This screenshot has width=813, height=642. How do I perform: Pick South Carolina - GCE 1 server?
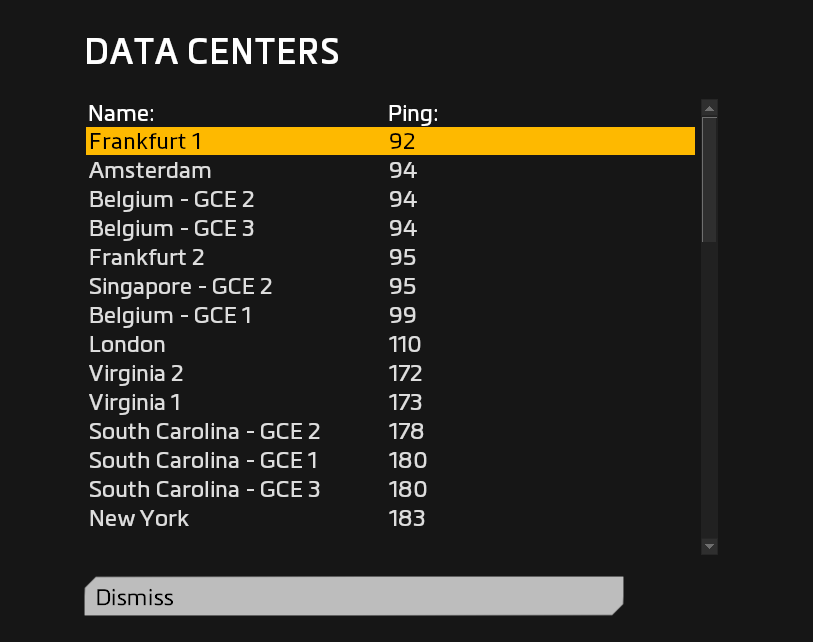pyautogui.click(x=203, y=461)
